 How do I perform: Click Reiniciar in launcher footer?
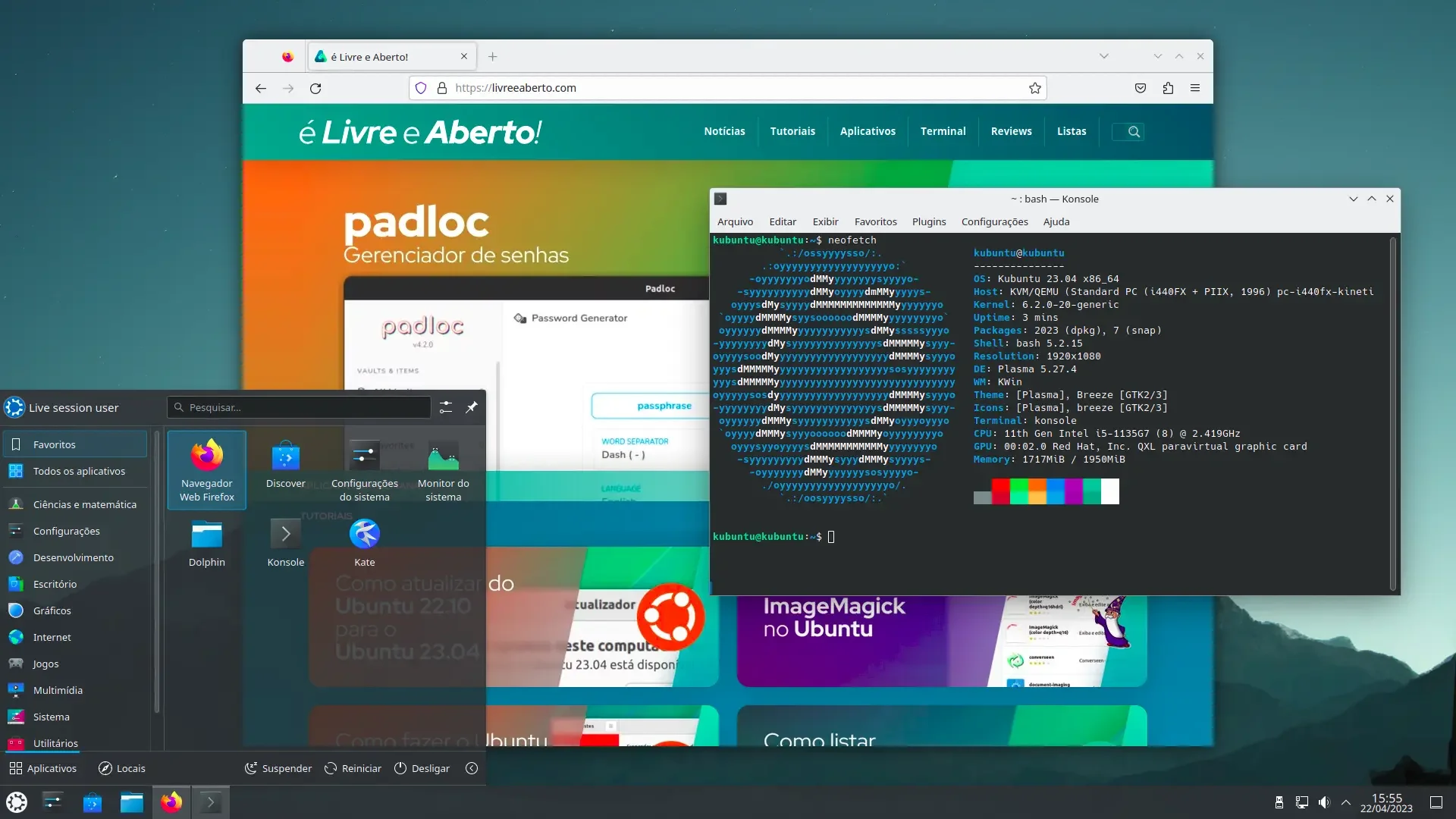coord(353,768)
